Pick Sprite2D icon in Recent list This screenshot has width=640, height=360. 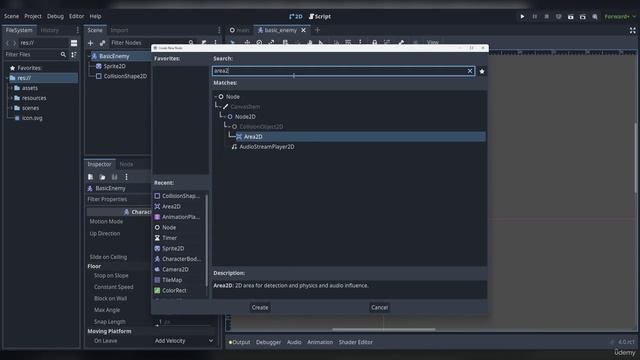pyautogui.click(x=157, y=249)
